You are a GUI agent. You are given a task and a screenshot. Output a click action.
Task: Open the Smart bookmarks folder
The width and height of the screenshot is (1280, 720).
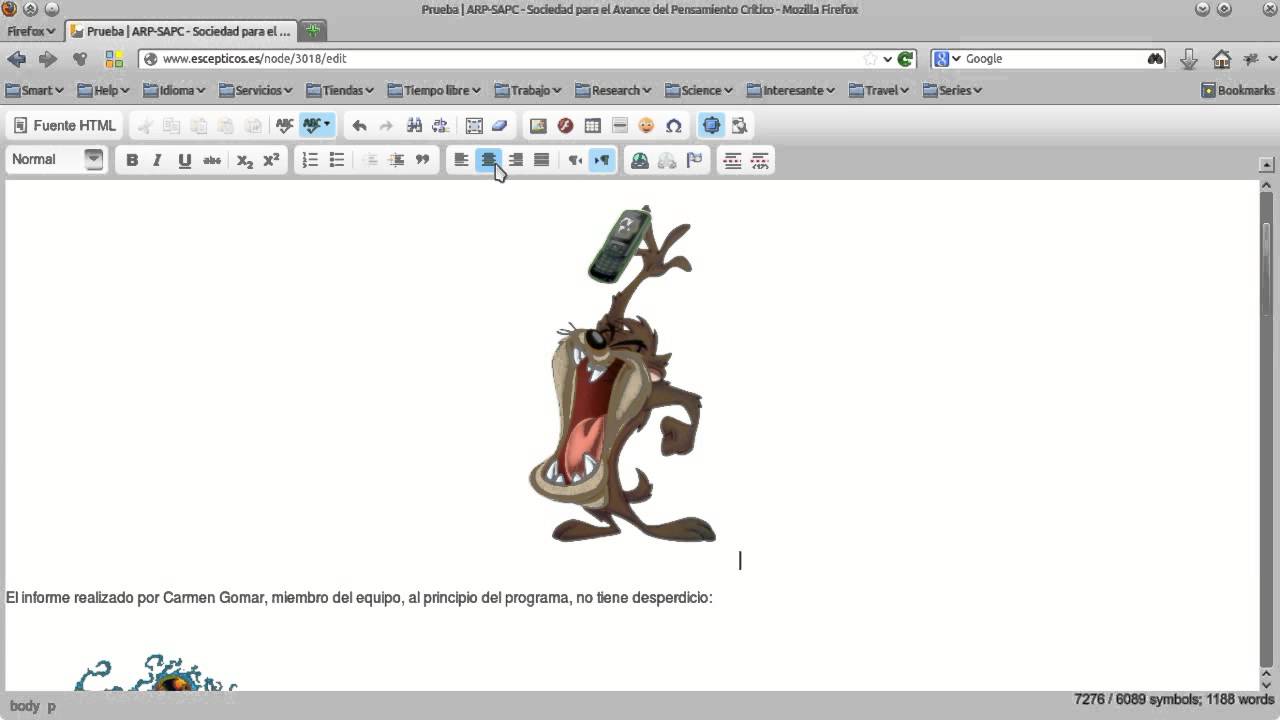click(35, 90)
